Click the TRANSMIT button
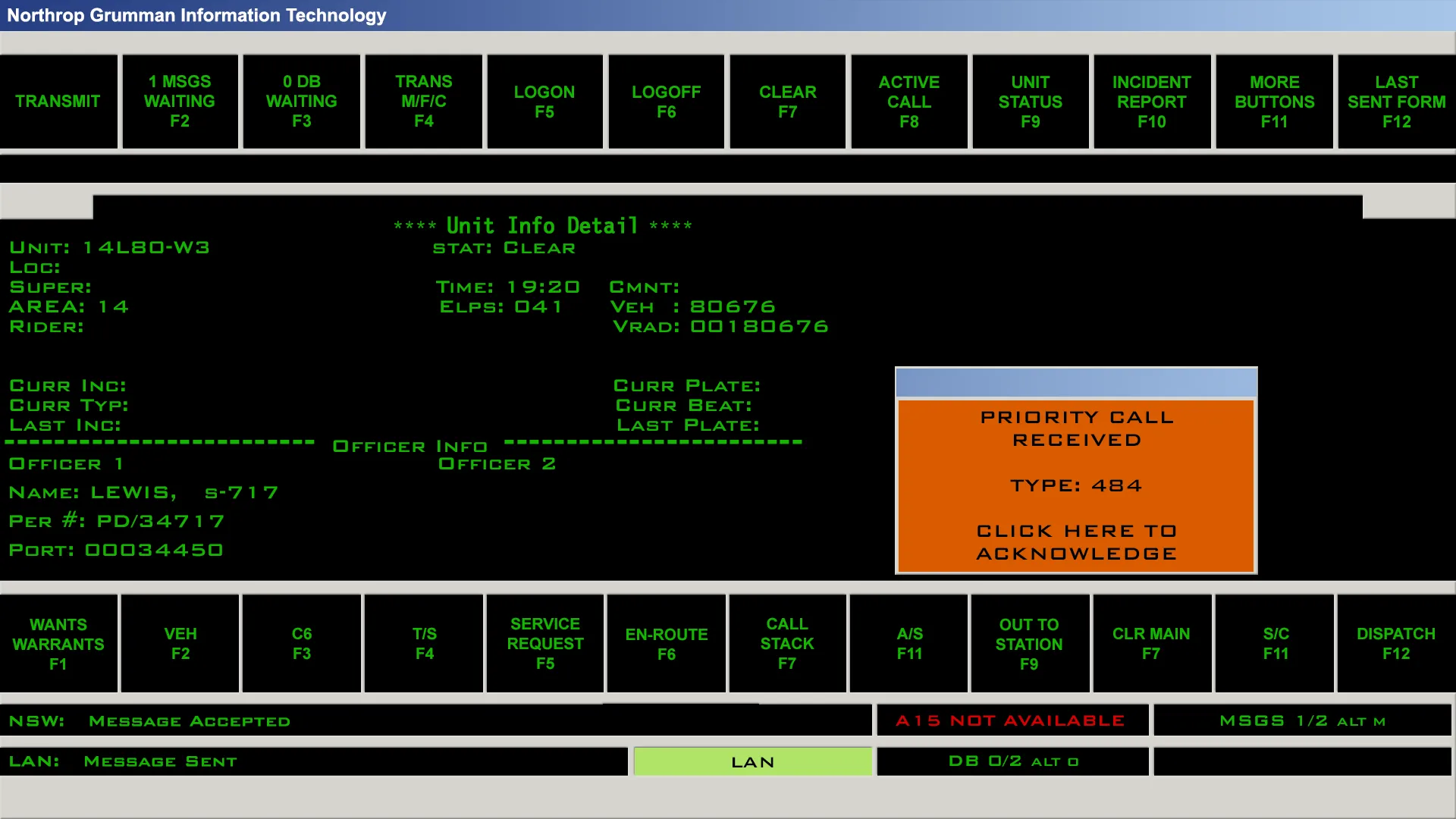The height and width of the screenshot is (819, 1456). pyautogui.click(x=58, y=102)
